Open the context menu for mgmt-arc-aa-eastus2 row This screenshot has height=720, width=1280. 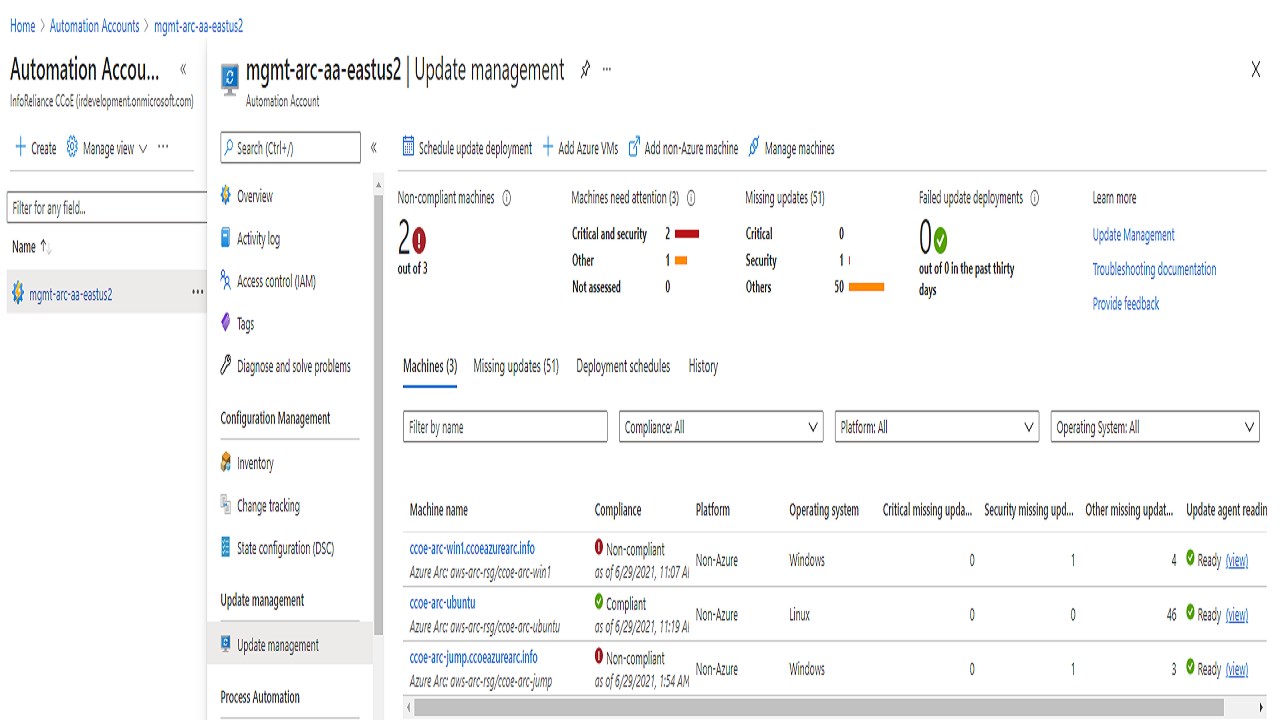[197, 293]
